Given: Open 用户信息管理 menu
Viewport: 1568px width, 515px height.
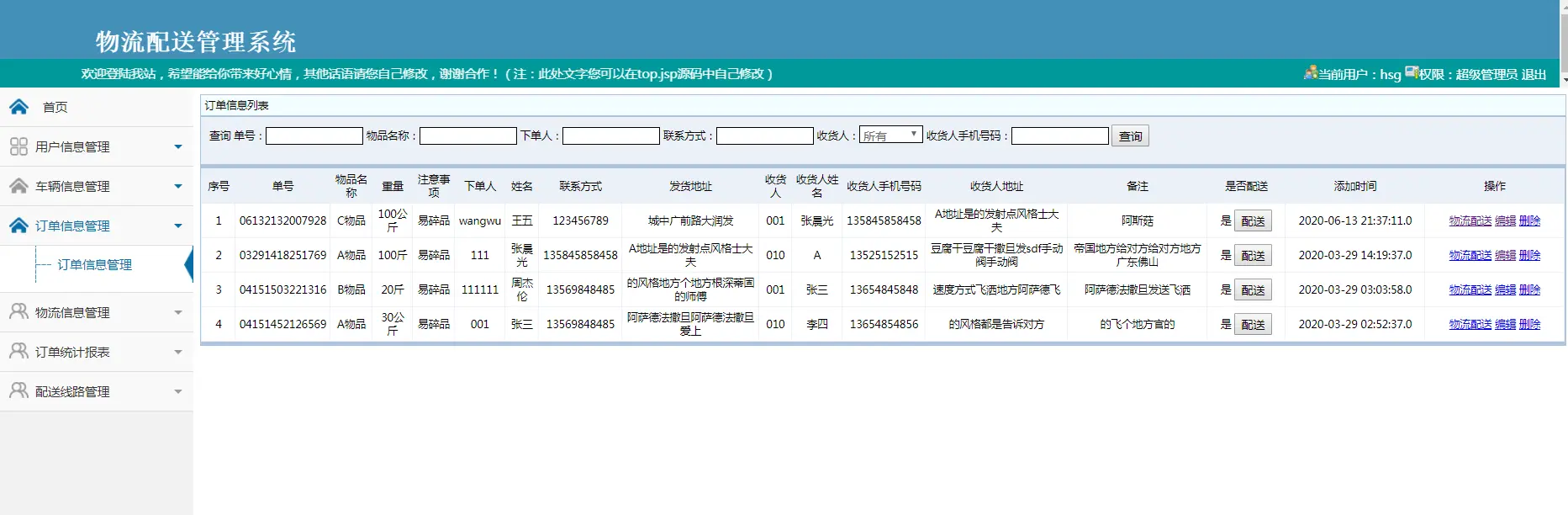Looking at the screenshot, I should [x=97, y=146].
